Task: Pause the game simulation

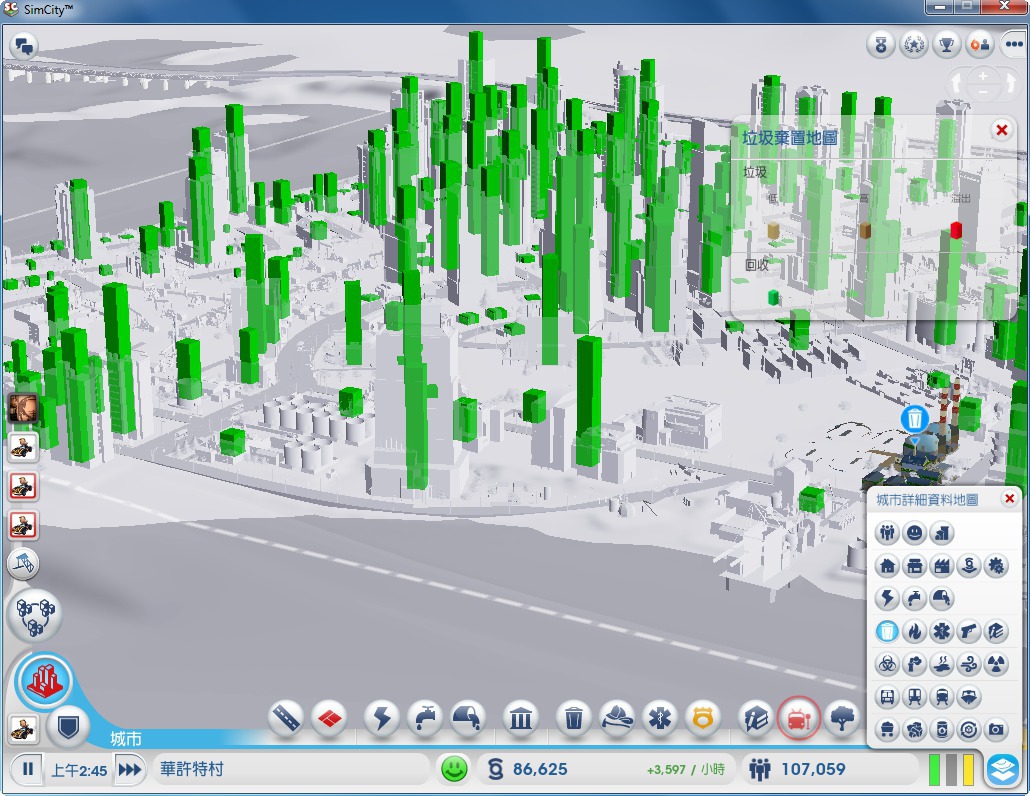Action: [28, 769]
